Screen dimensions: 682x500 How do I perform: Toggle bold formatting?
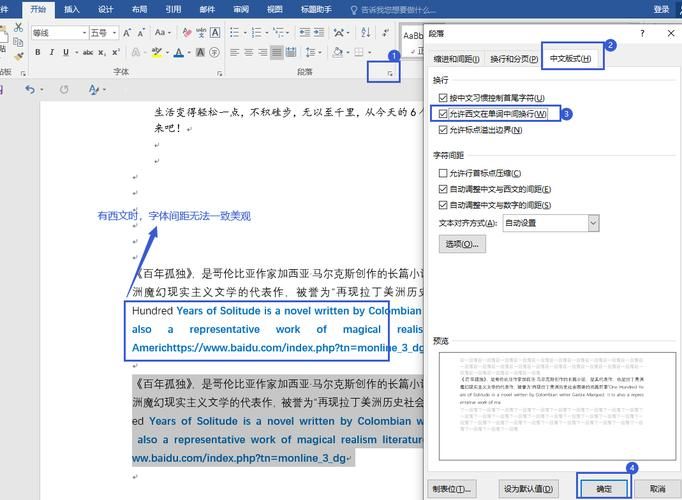[x=38, y=52]
